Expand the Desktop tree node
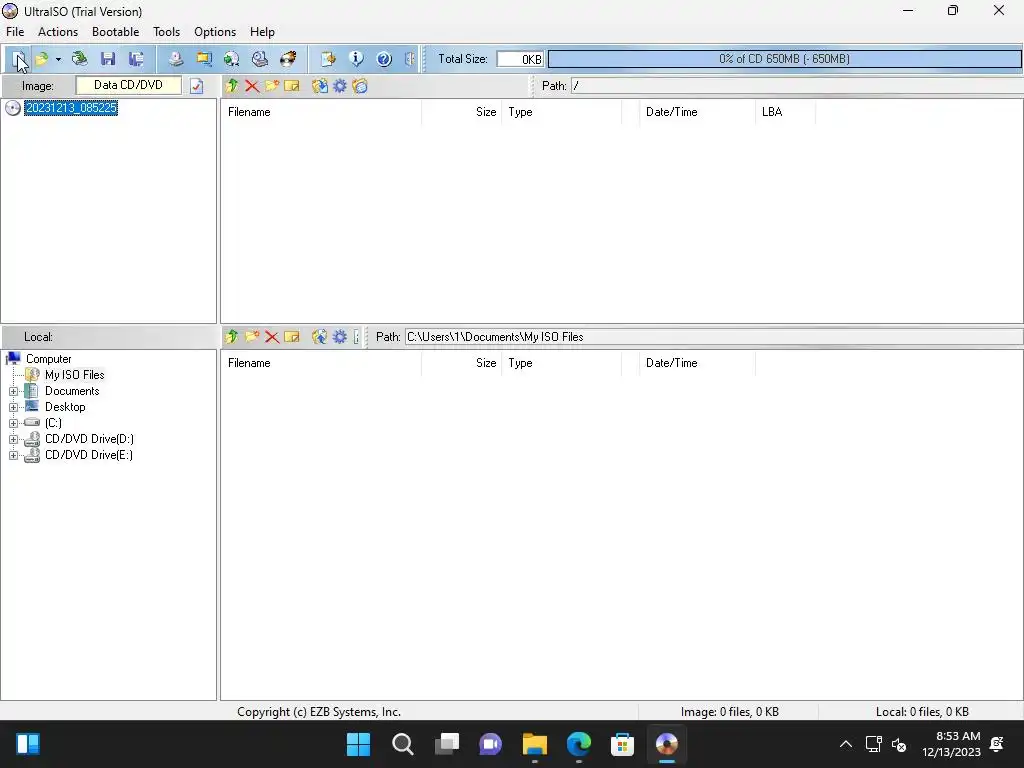This screenshot has height=768, width=1024. pos(13,407)
